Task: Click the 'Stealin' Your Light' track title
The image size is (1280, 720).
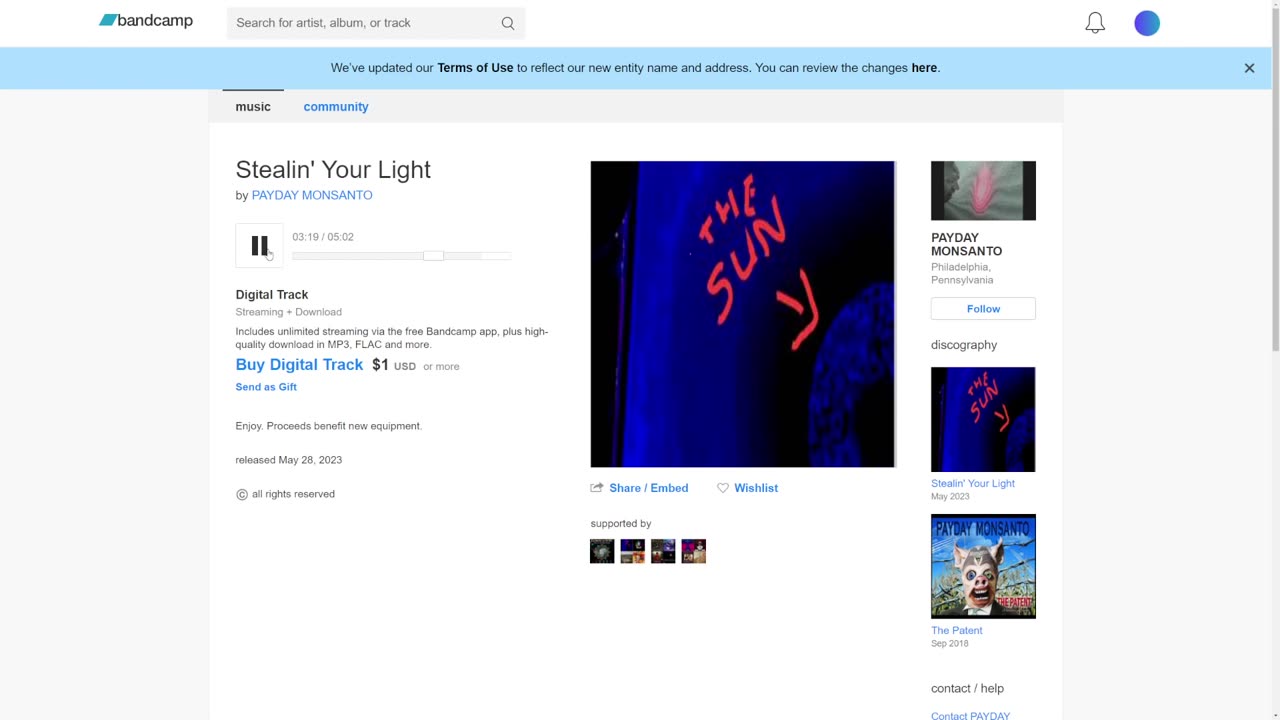Action: click(x=333, y=170)
